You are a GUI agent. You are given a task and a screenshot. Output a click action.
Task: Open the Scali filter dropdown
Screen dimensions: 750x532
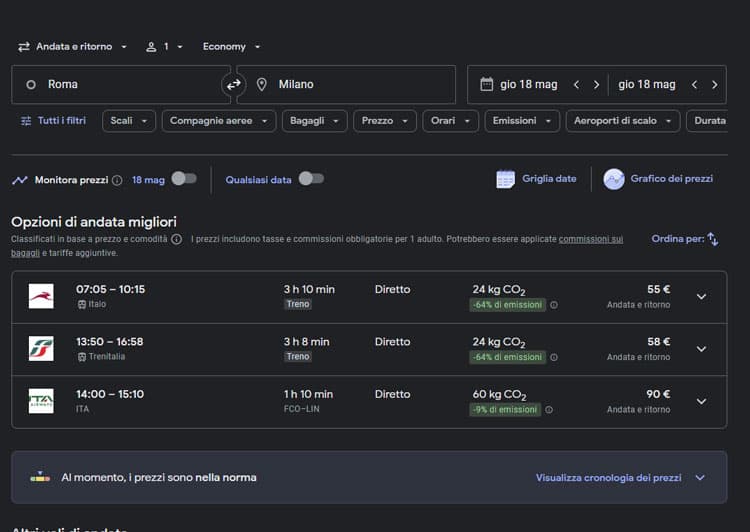(129, 121)
